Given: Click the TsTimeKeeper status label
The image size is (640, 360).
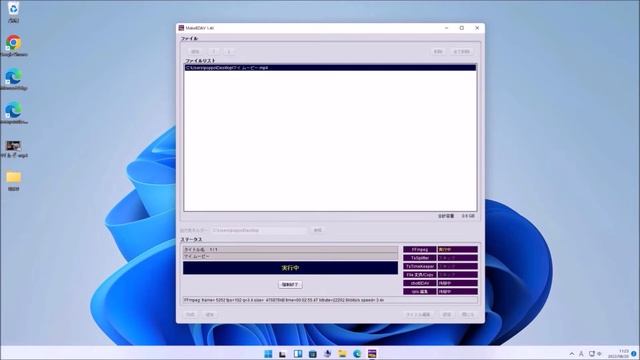Looking at the screenshot, I should pos(420,266).
